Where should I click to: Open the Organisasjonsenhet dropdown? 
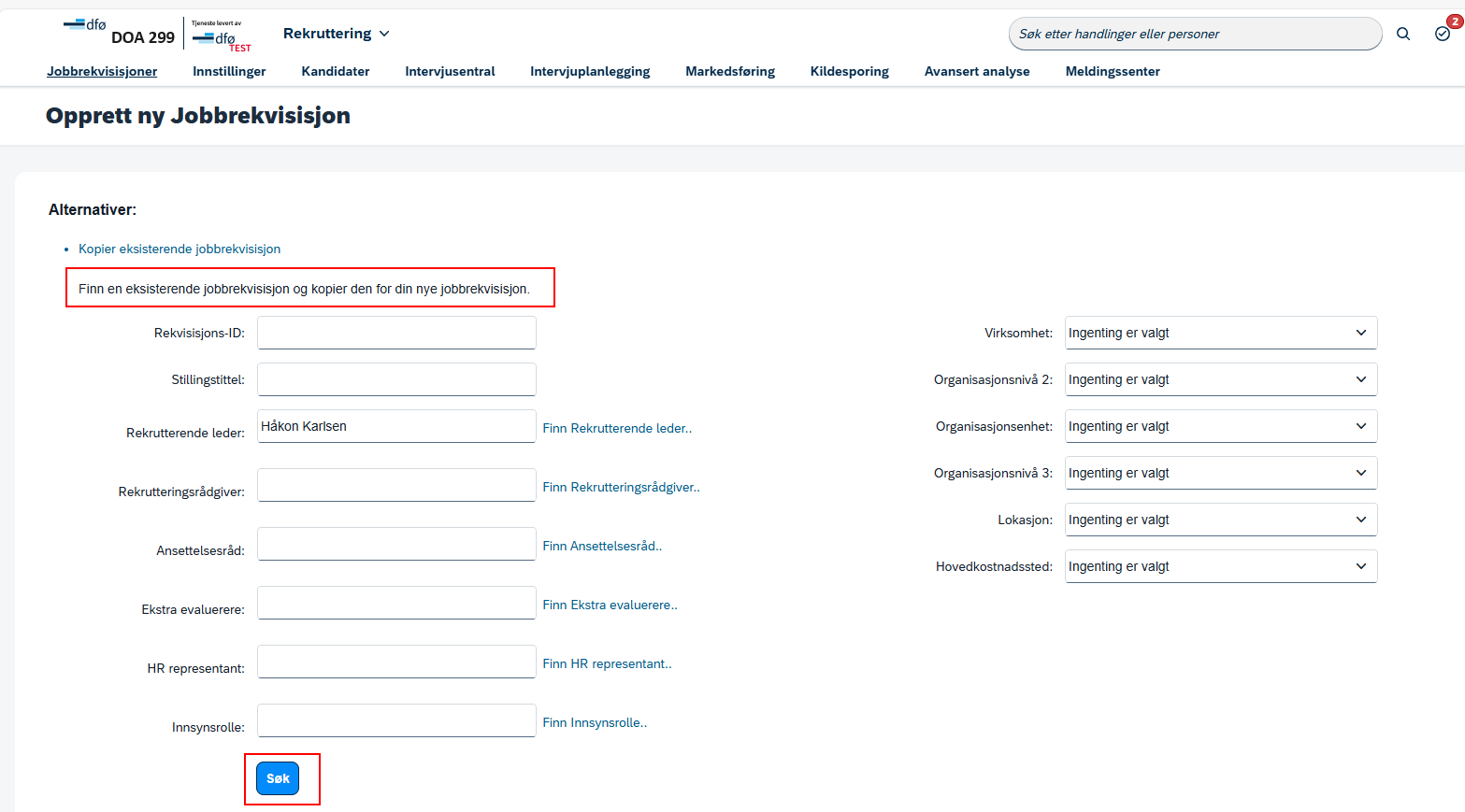(x=1221, y=426)
